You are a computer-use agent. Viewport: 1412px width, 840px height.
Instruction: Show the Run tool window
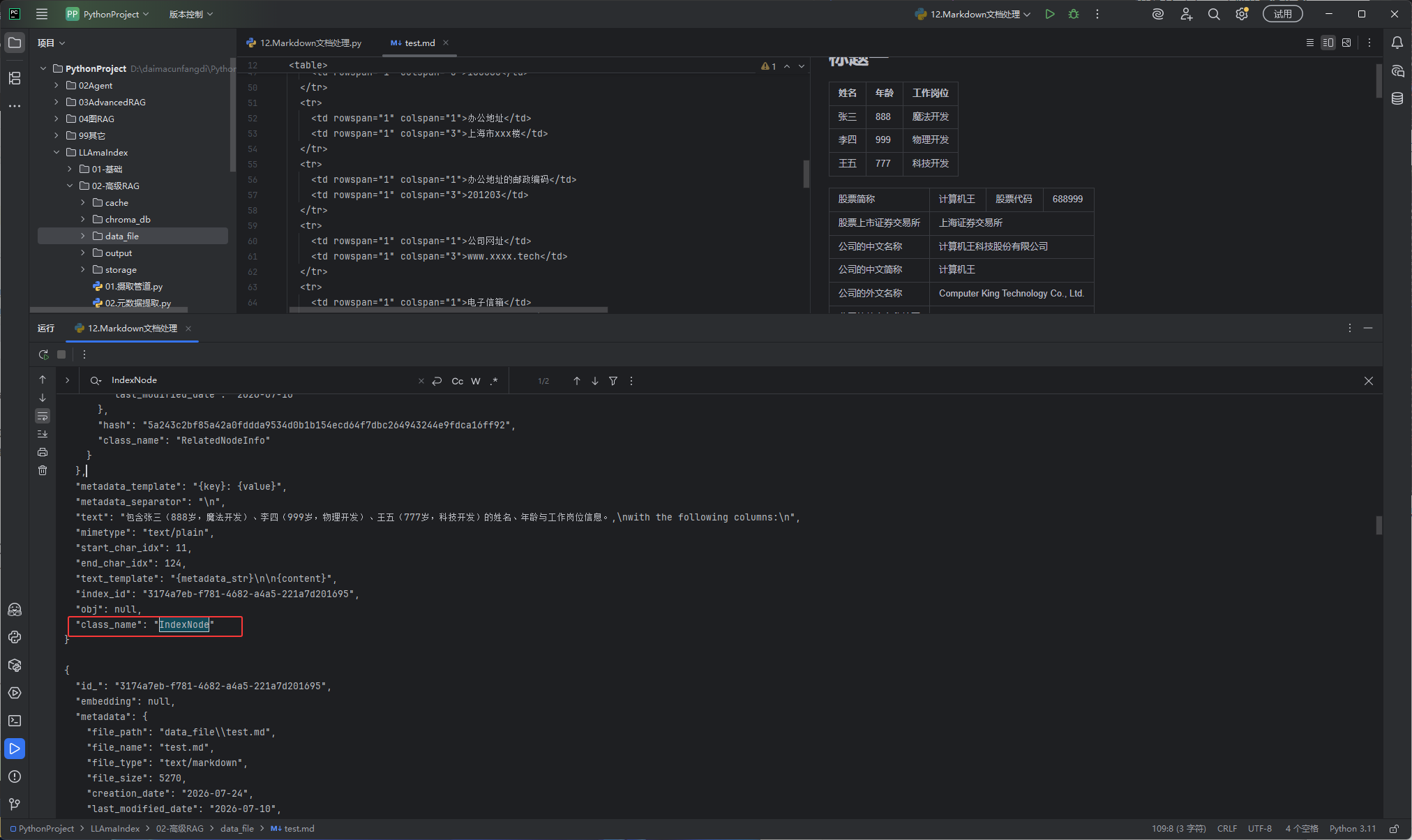[x=15, y=749]
